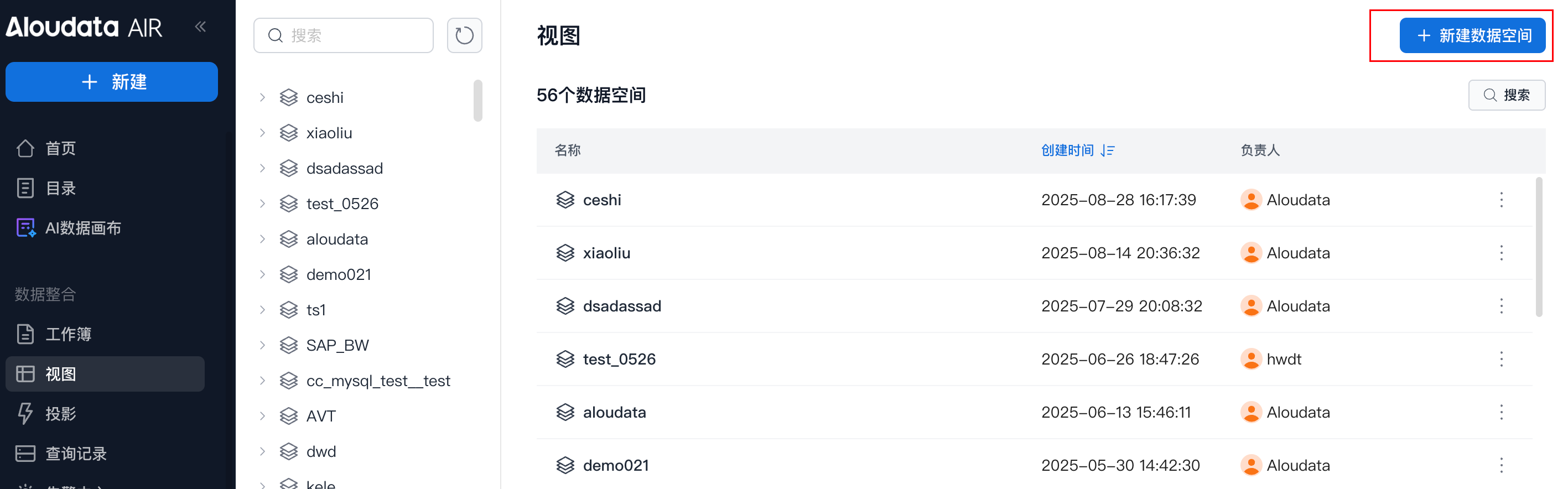Navigate to 首页 in the sidebar

click(60, 148)
